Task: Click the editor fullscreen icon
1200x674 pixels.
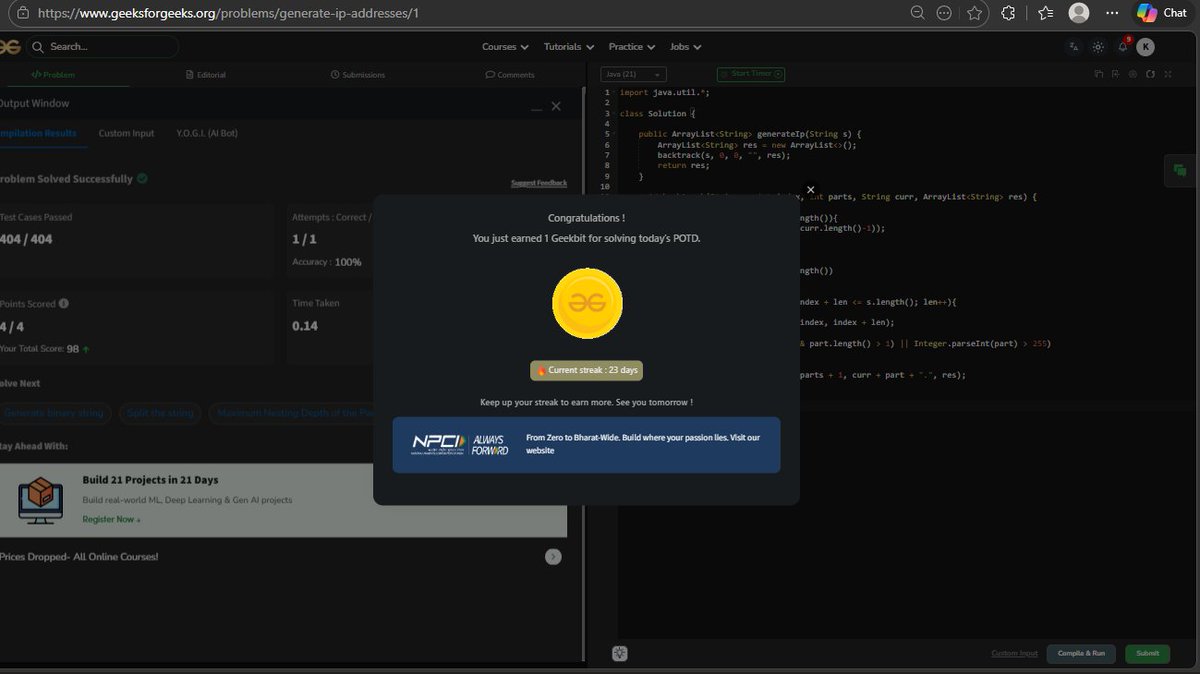Action: [x=1167, y=74]
